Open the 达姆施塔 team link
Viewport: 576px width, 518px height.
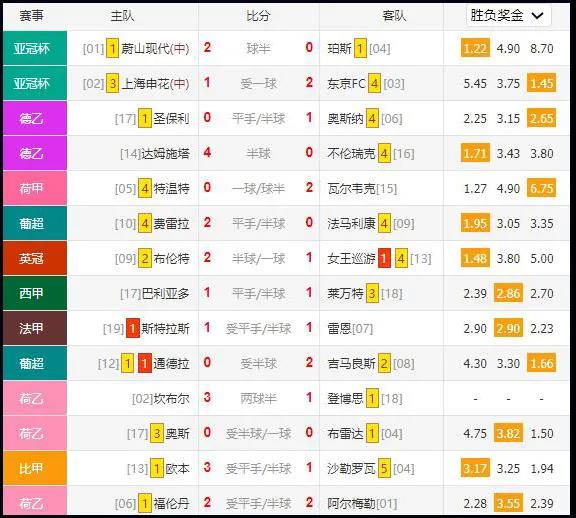[x=165, y=153]
